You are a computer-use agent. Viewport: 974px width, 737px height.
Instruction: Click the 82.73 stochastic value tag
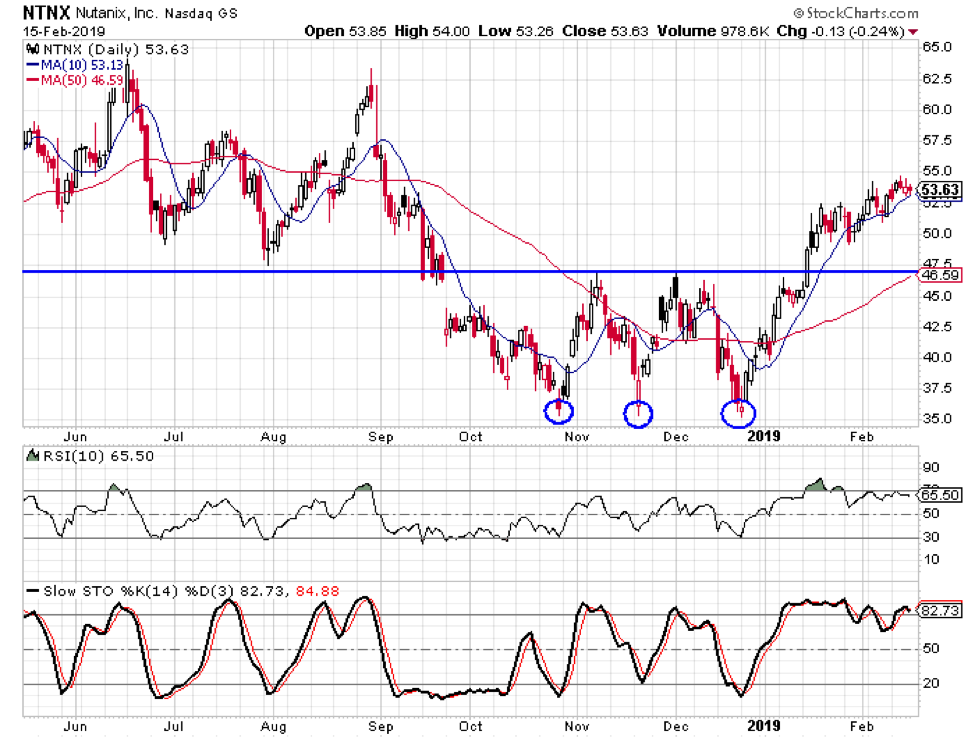click(940, 610)
